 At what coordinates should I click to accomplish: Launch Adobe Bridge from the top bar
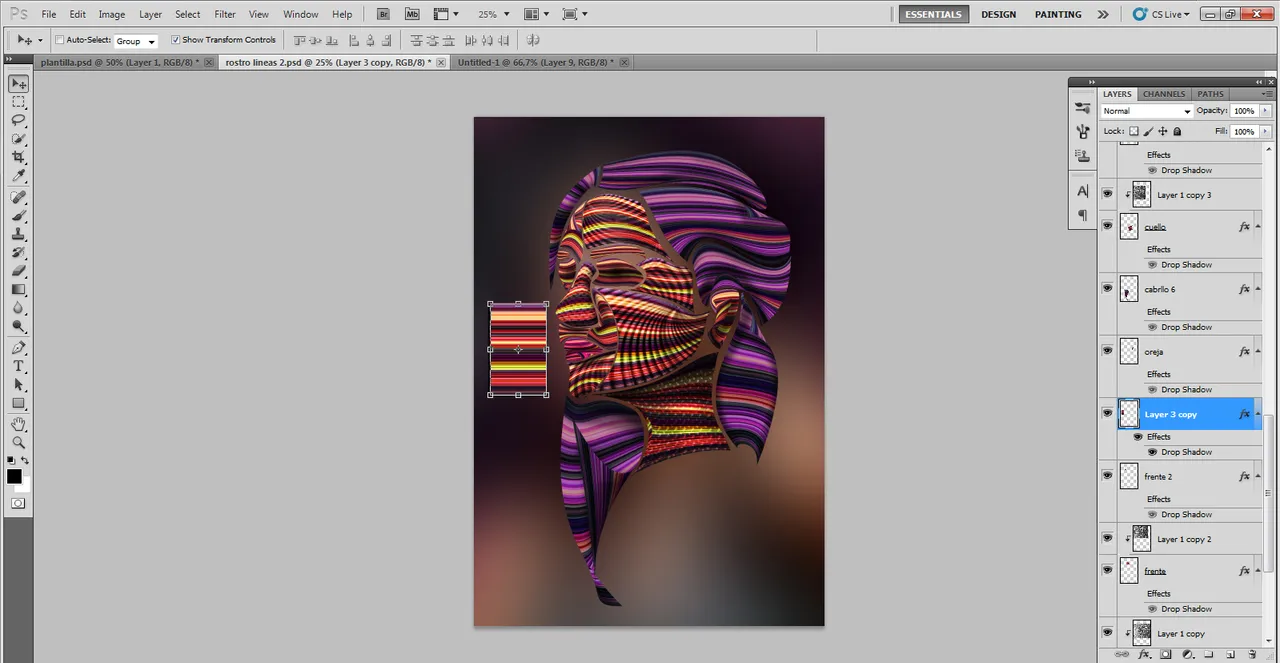coord(384,14)
